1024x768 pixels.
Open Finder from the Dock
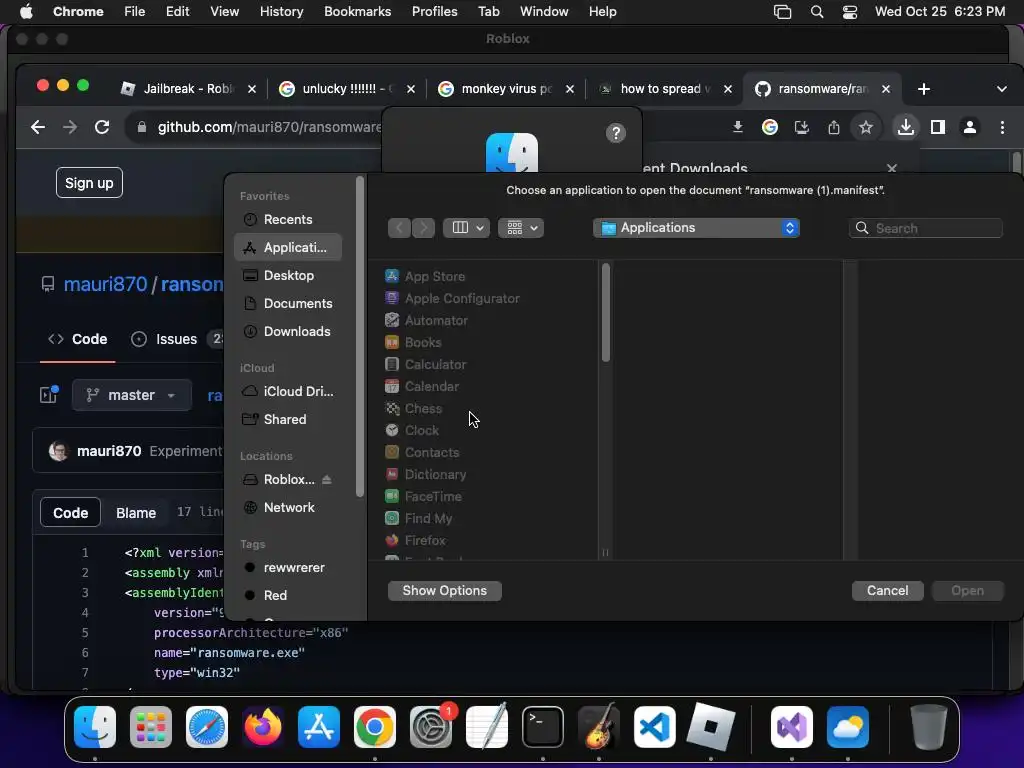(95, 726)
